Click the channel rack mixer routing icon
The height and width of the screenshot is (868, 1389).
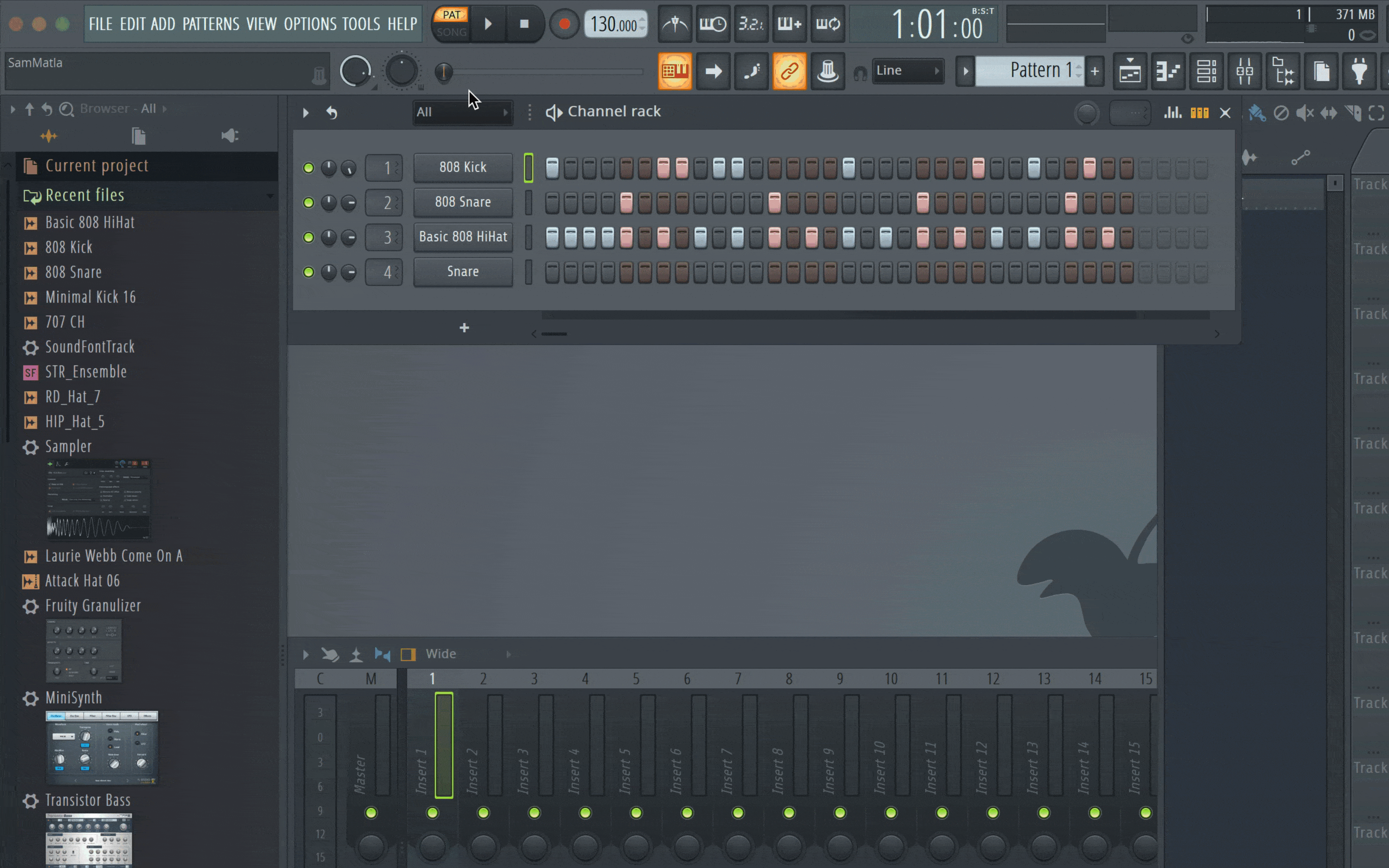pos(1198,113)
